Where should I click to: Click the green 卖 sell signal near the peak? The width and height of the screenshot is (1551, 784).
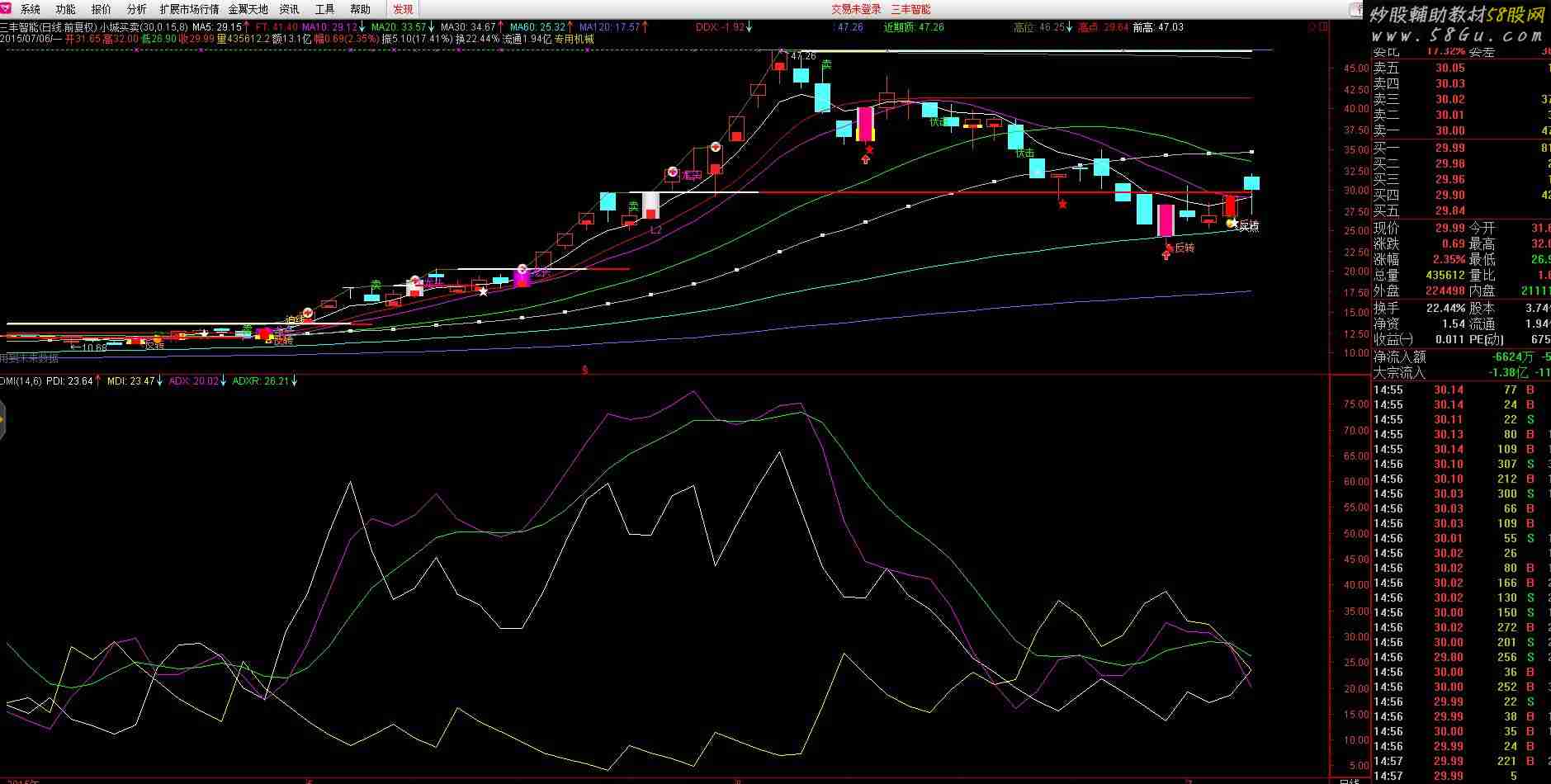[x=826, y=64]
